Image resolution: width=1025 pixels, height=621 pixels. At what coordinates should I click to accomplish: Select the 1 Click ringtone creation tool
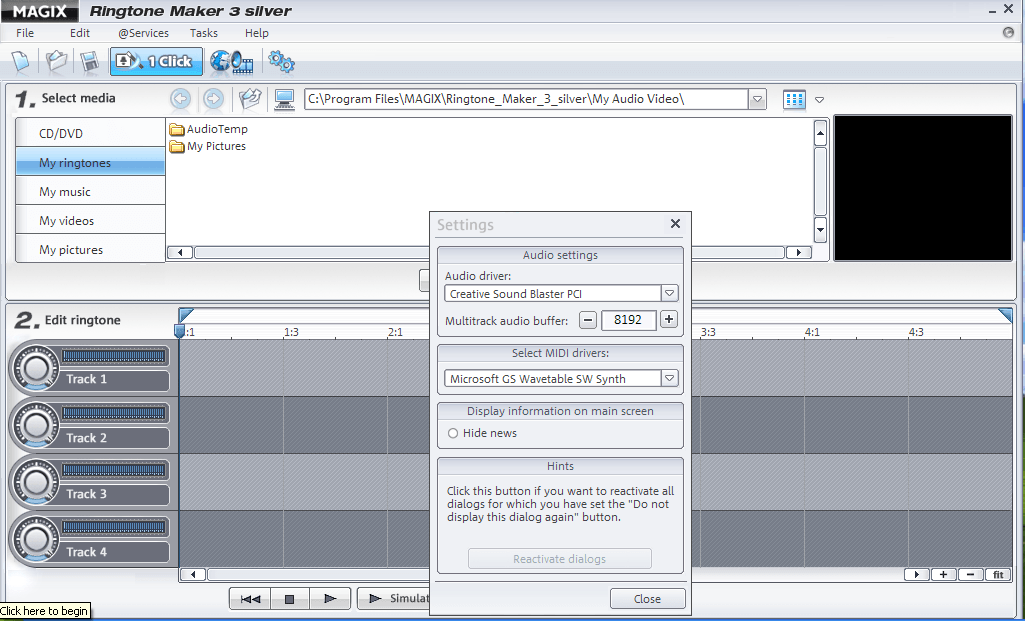tap(156, 61)
